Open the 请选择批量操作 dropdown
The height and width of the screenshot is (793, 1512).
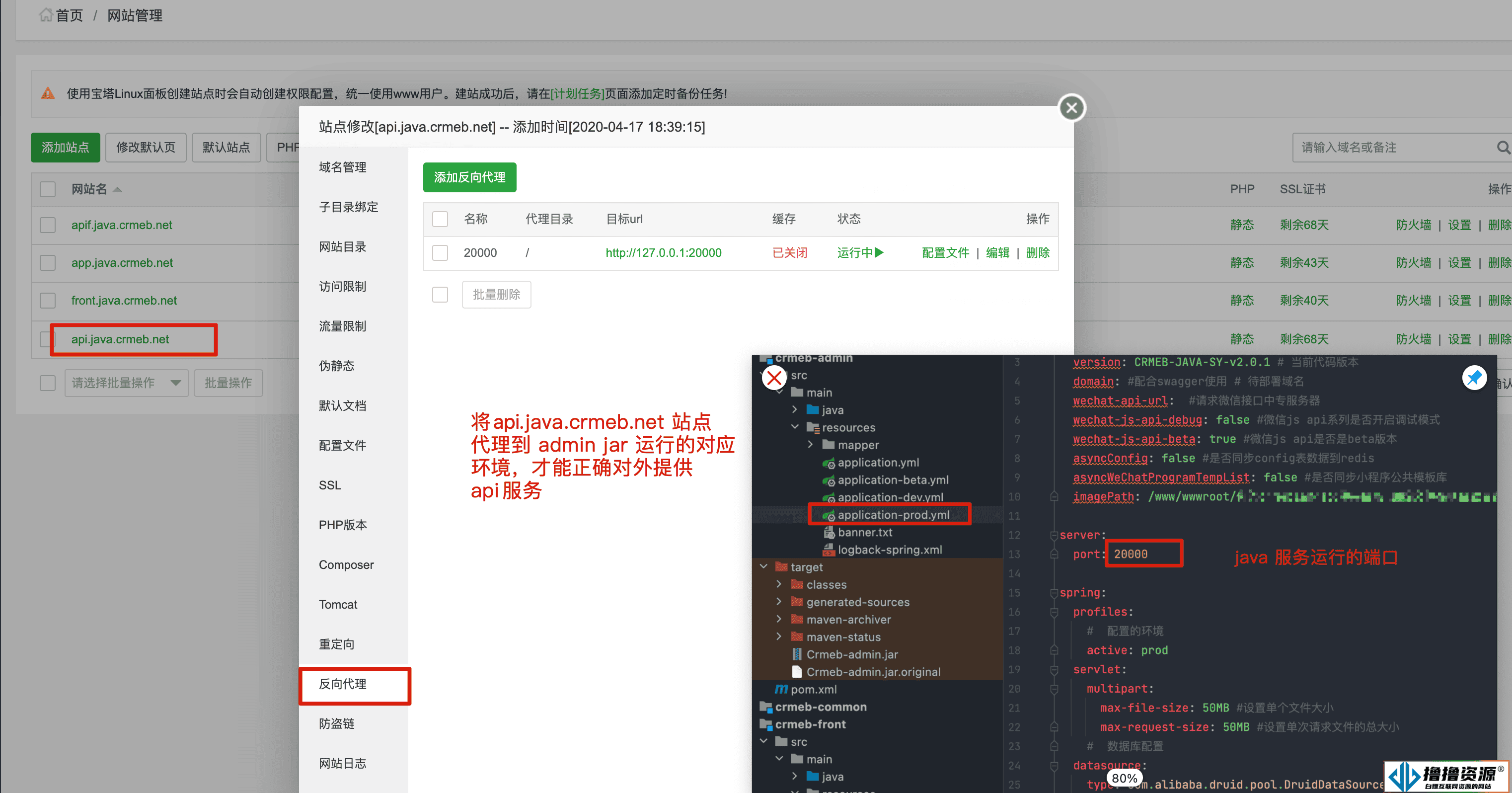coord(126,383)
